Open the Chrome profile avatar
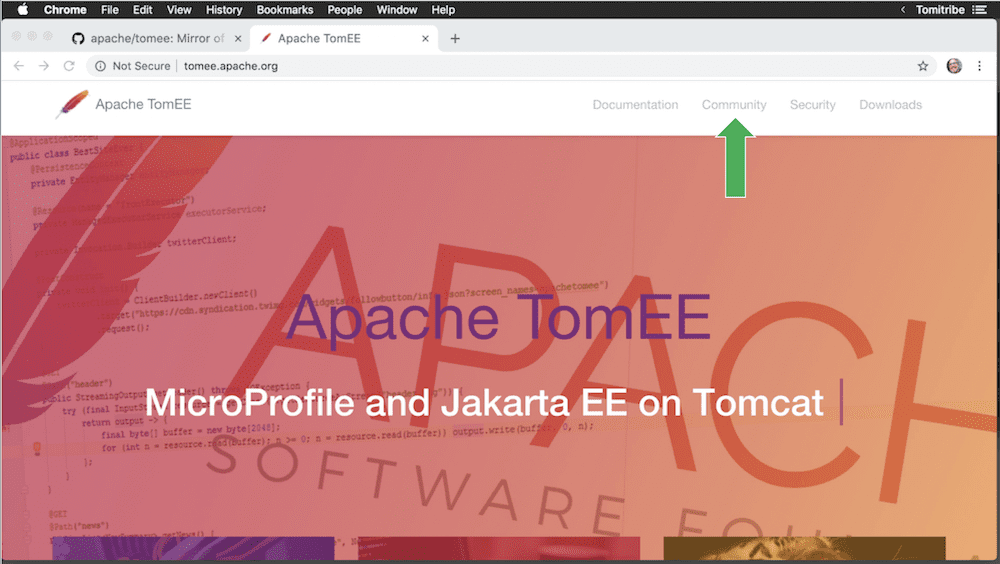The width and height of the screenshot is (1000, 564). tap(954, 66)
